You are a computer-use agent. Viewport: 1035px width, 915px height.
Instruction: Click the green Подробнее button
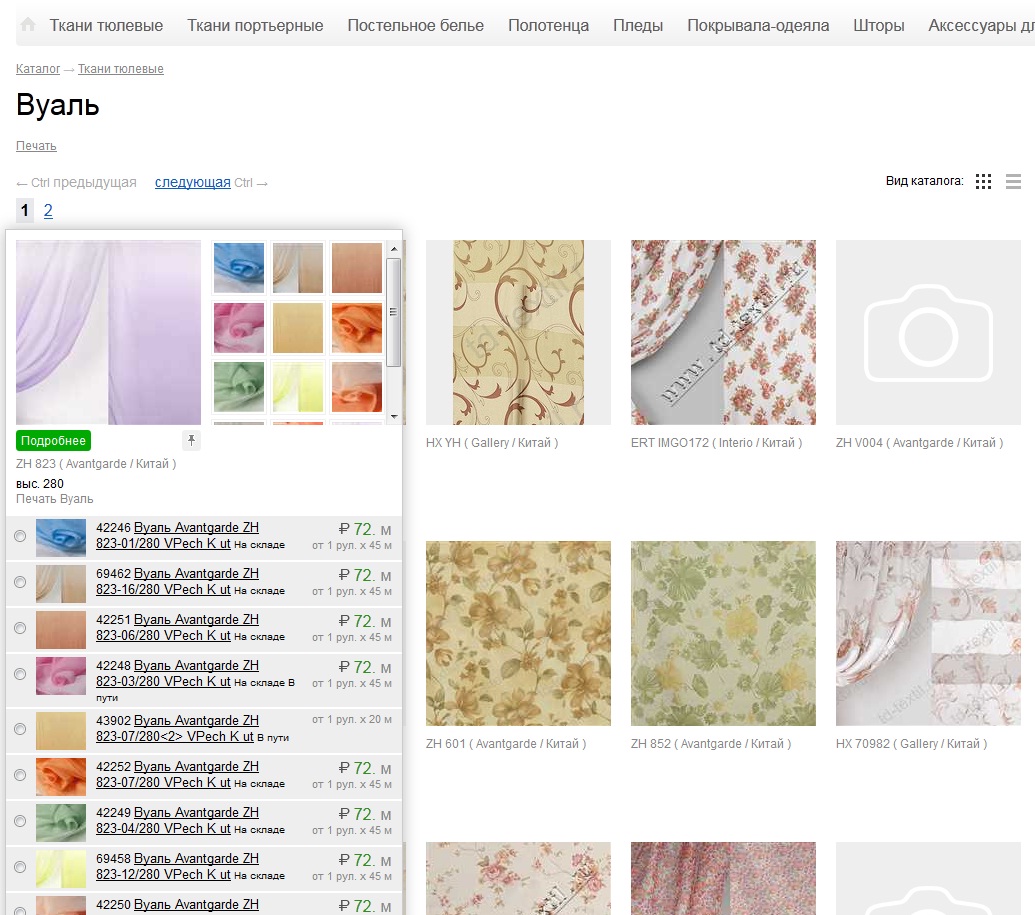53,440
